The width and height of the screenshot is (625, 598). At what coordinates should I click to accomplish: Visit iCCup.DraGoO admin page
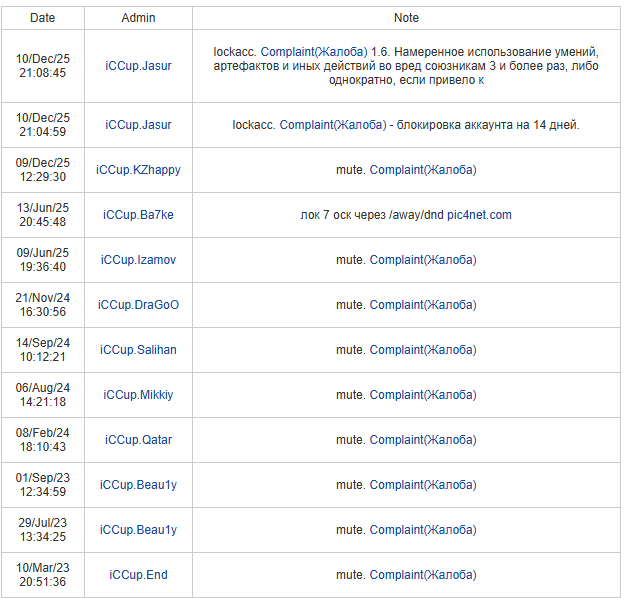[x=138, y=305]
